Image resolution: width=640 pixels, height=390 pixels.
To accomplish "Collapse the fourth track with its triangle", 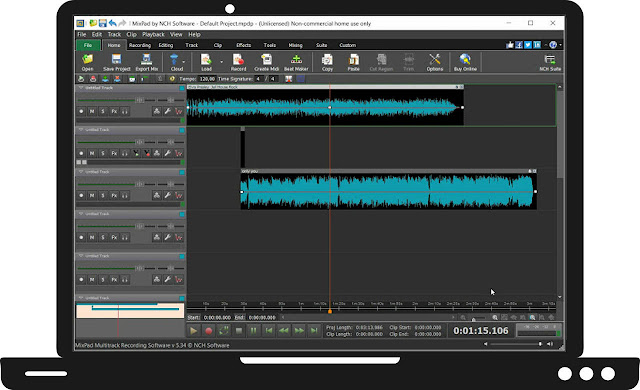I will (x=80, y=214).
